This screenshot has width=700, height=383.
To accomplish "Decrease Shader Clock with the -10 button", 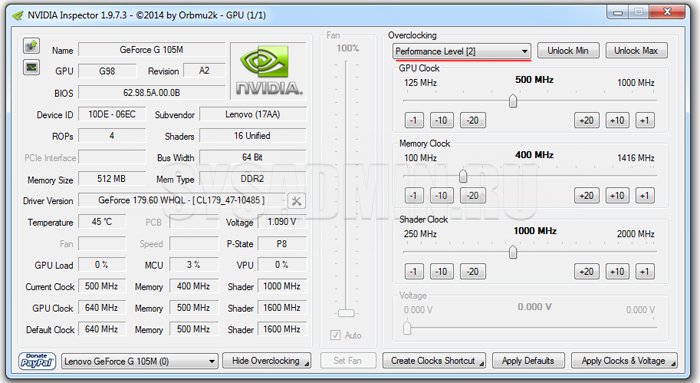I will [x=441, y=271].
